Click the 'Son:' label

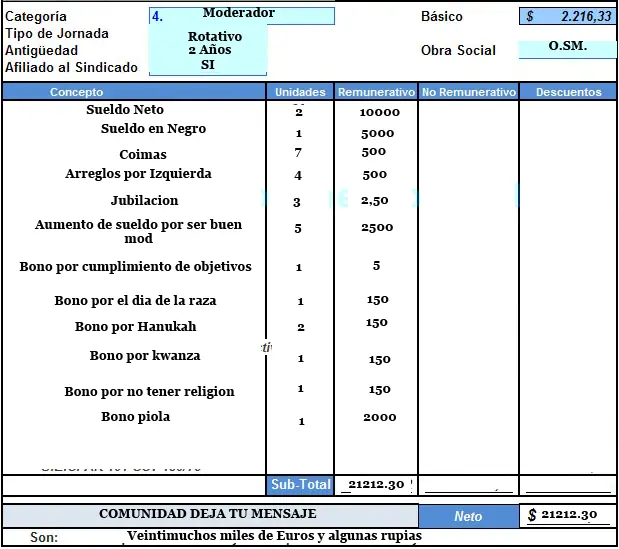[x=44, y=538]
